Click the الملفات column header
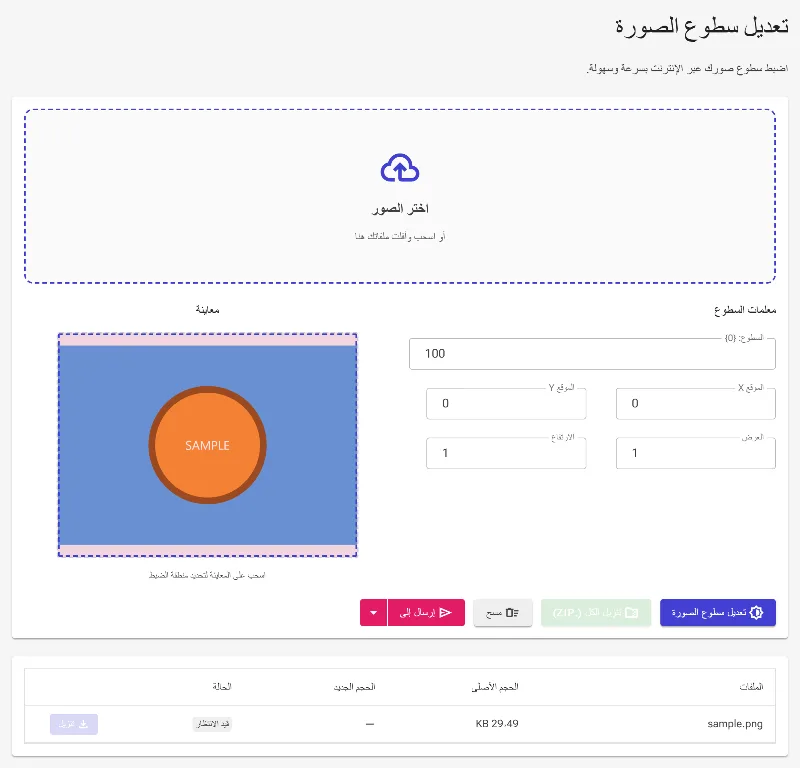This screenshot has width=800, height=768. click(752, 687)
